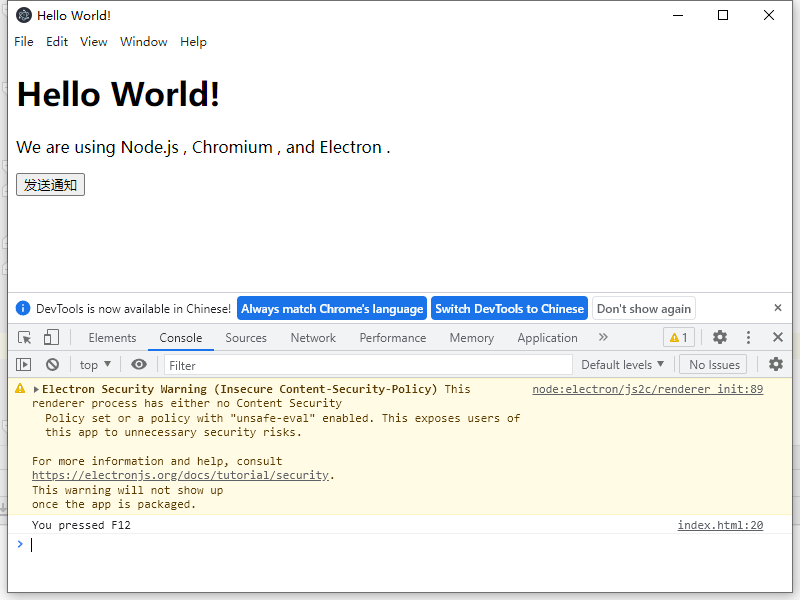Select the 'You pressed F12' log message

81,525
